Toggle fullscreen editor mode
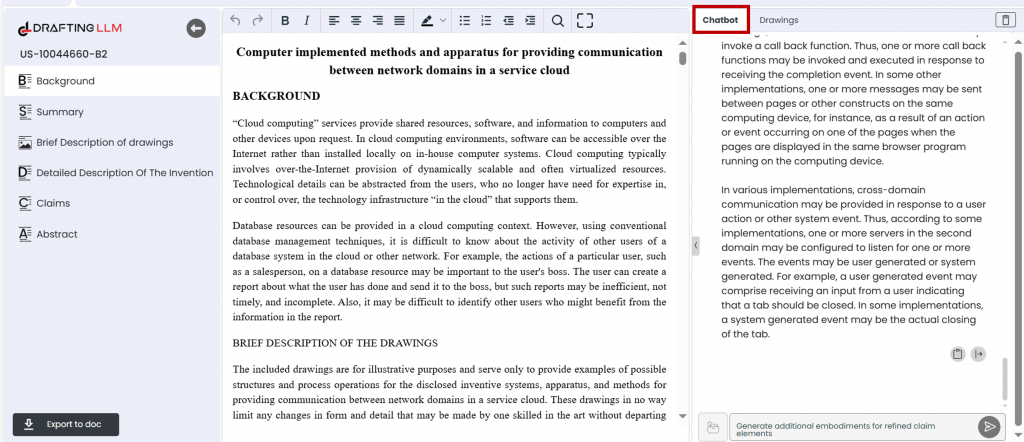 (x=585, y=21)
